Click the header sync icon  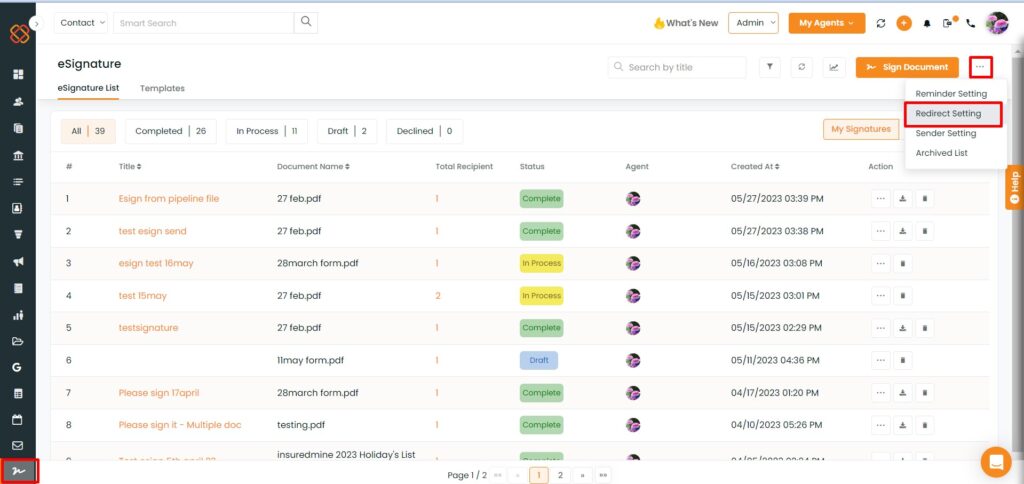click(881, 23)
